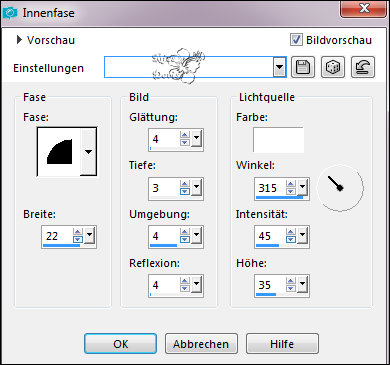Click the randomize parameters dice icon

333,67
